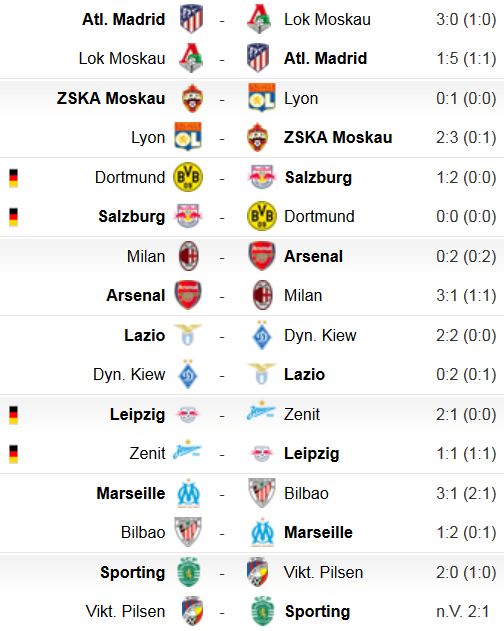Screen dimensions: 504x631
Task: Open the 3:0 (1:0) Atl. Madrid result
Action: click(466, 19)
